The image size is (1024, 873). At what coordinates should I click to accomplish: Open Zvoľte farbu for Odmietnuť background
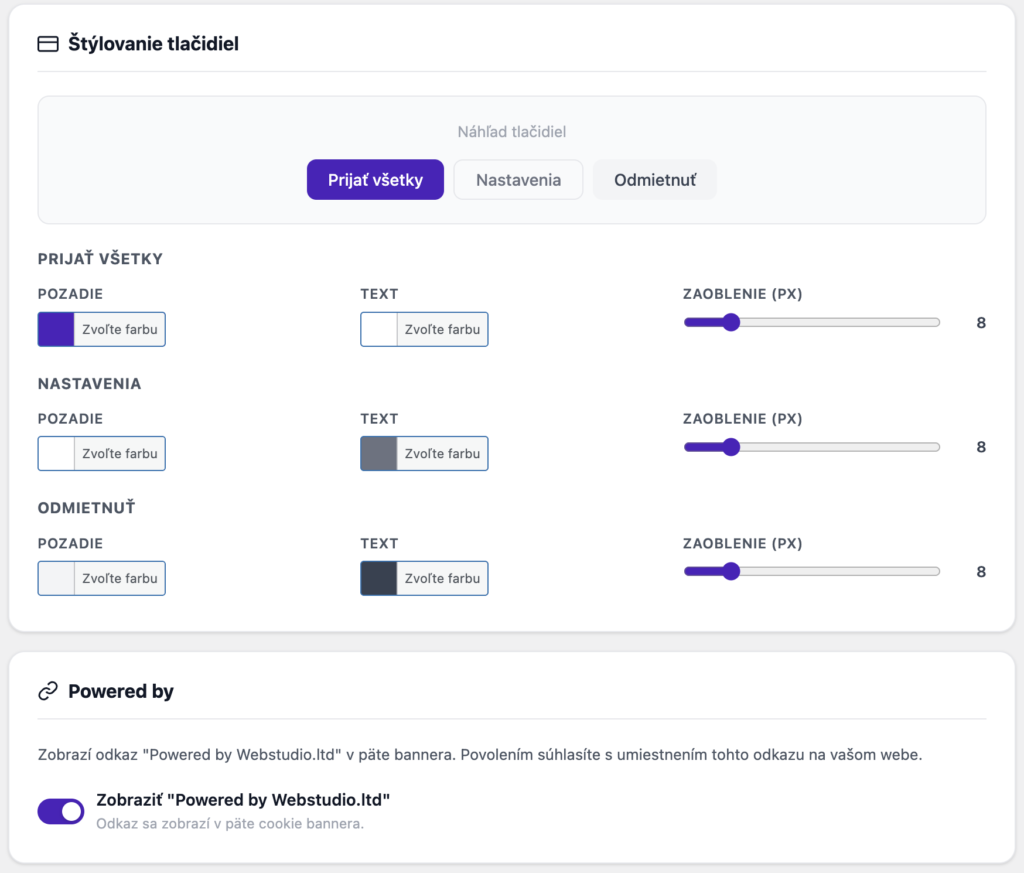[x=118, y=578]
